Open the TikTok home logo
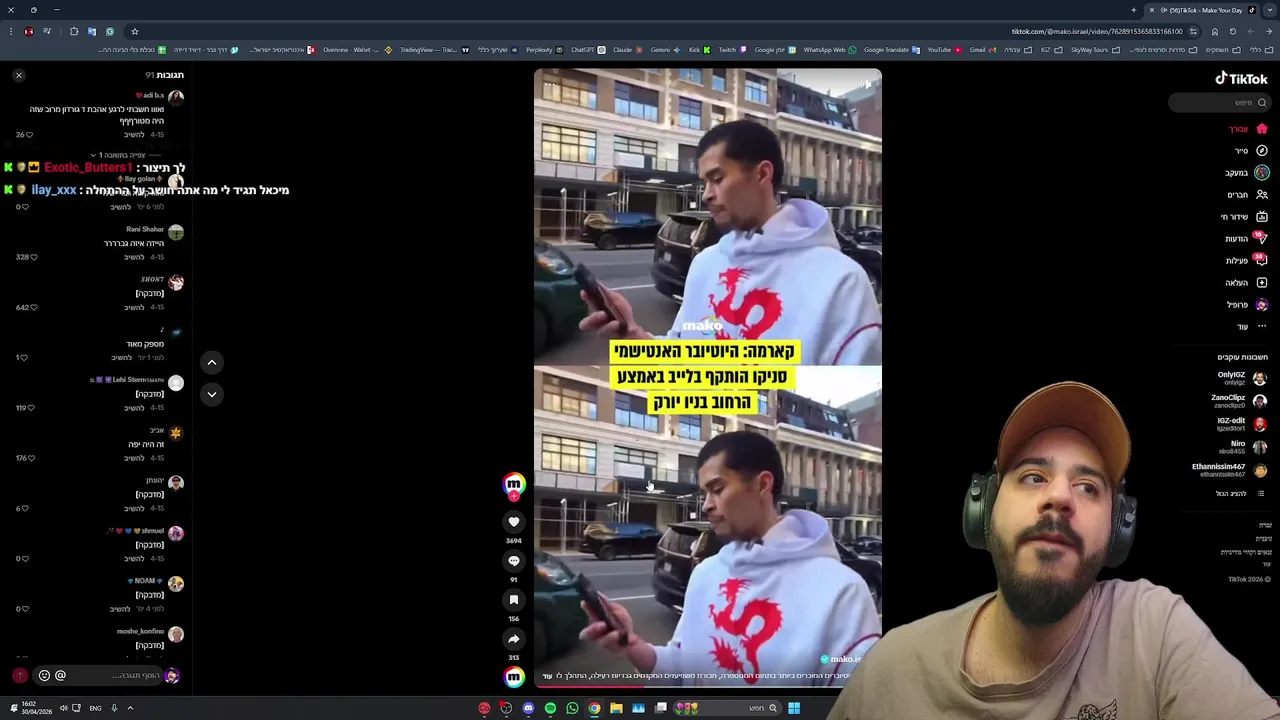This screenshot has height=720, width=1280. click(x=1241, y=78)
